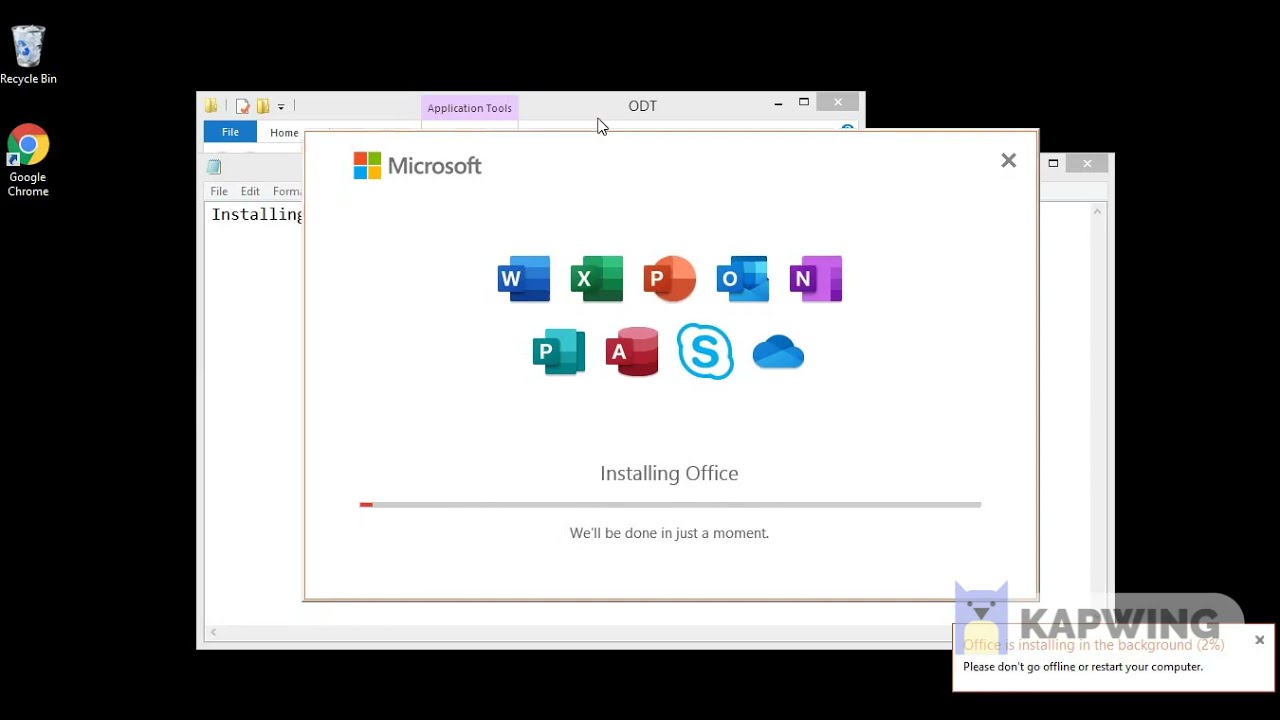The image size is (1280, 720).
Task: Click the New folder quick access icon in ODT
Action: click(x=263, y=106)
